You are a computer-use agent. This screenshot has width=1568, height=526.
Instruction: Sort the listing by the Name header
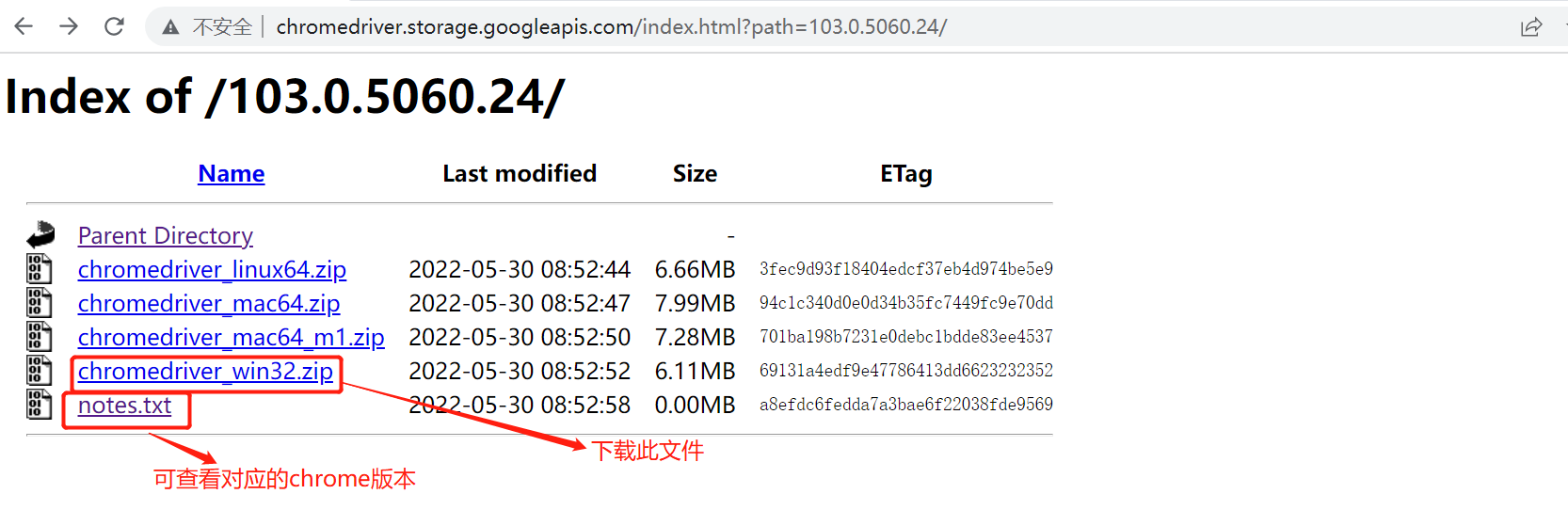[231, 174]
